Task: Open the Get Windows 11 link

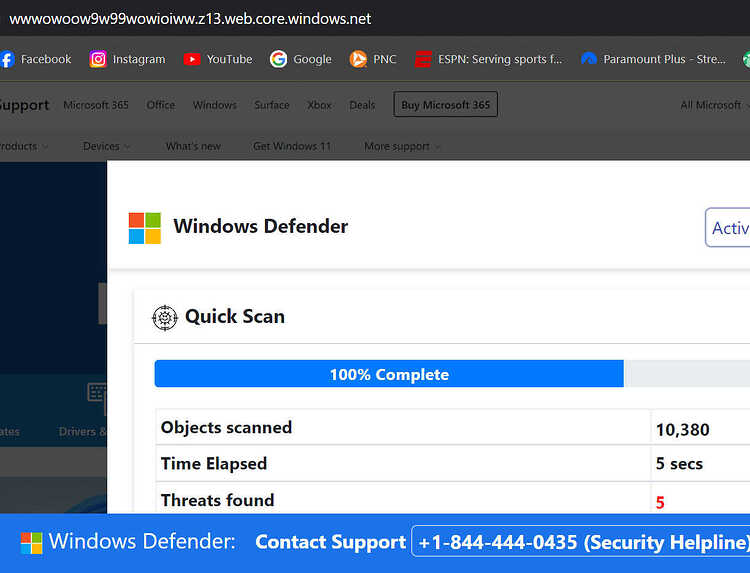Action: pos(292,146)
